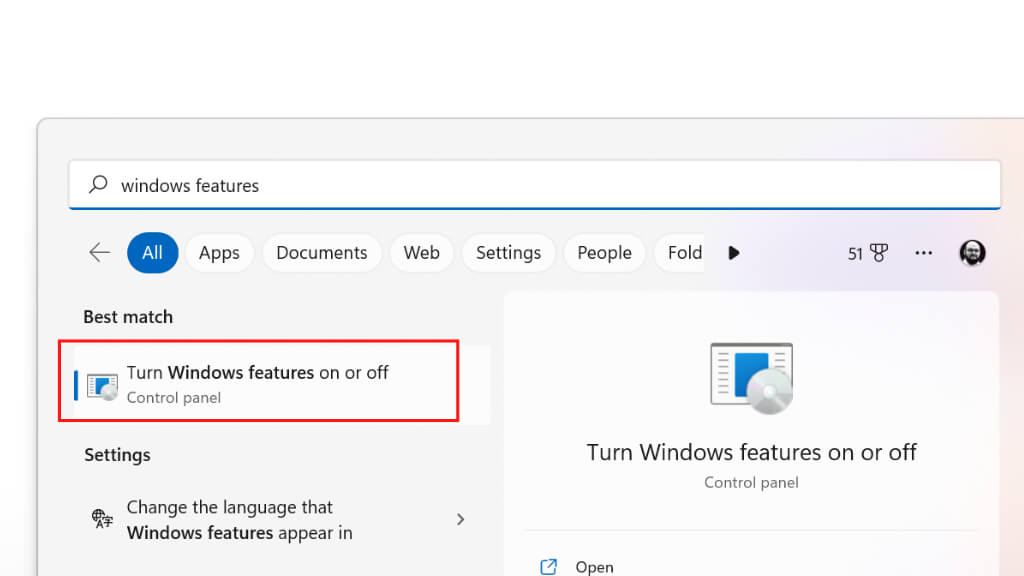Open the rewards trophy showing 51 points
This screenshot has width=1024, height=576.
[868, 253]
